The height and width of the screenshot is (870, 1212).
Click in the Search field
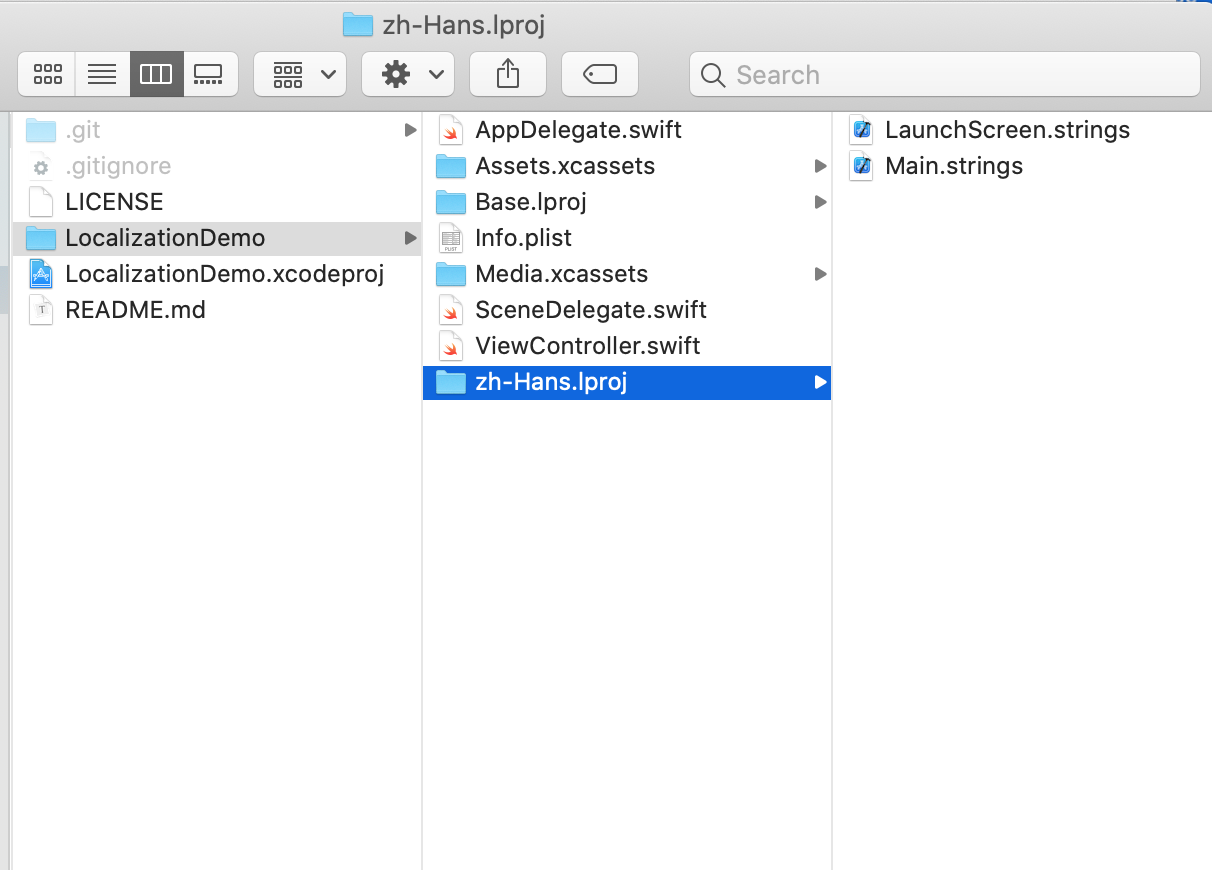[x=944, y=74]
